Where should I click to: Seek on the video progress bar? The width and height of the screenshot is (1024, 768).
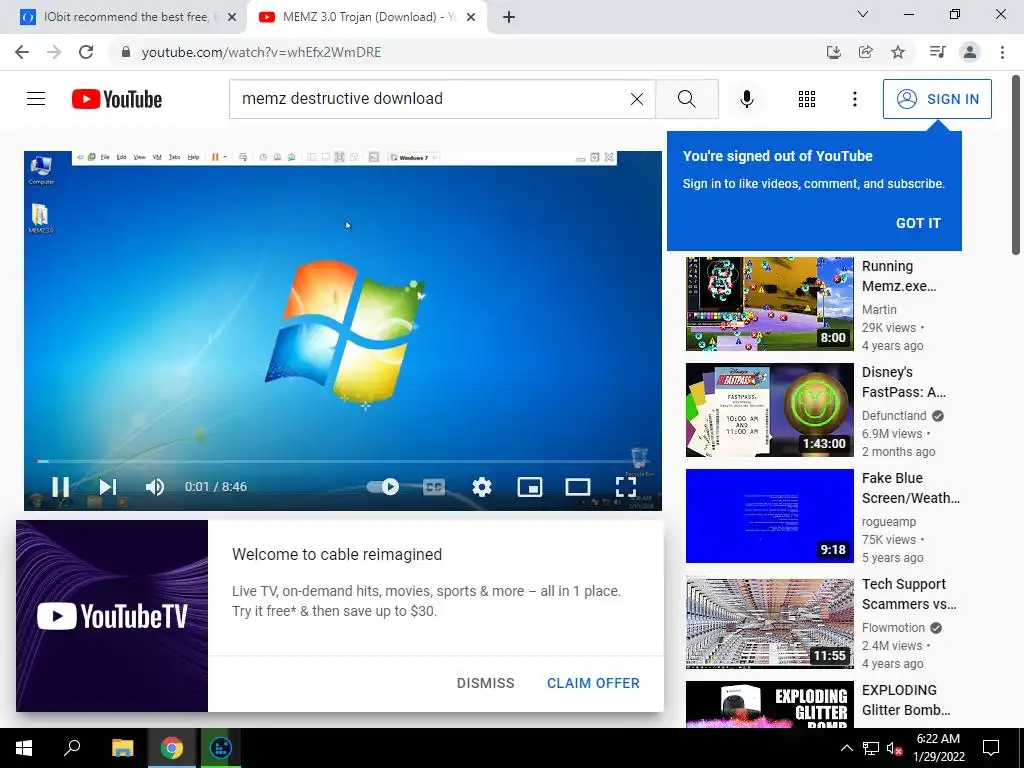tap(343, 461)
